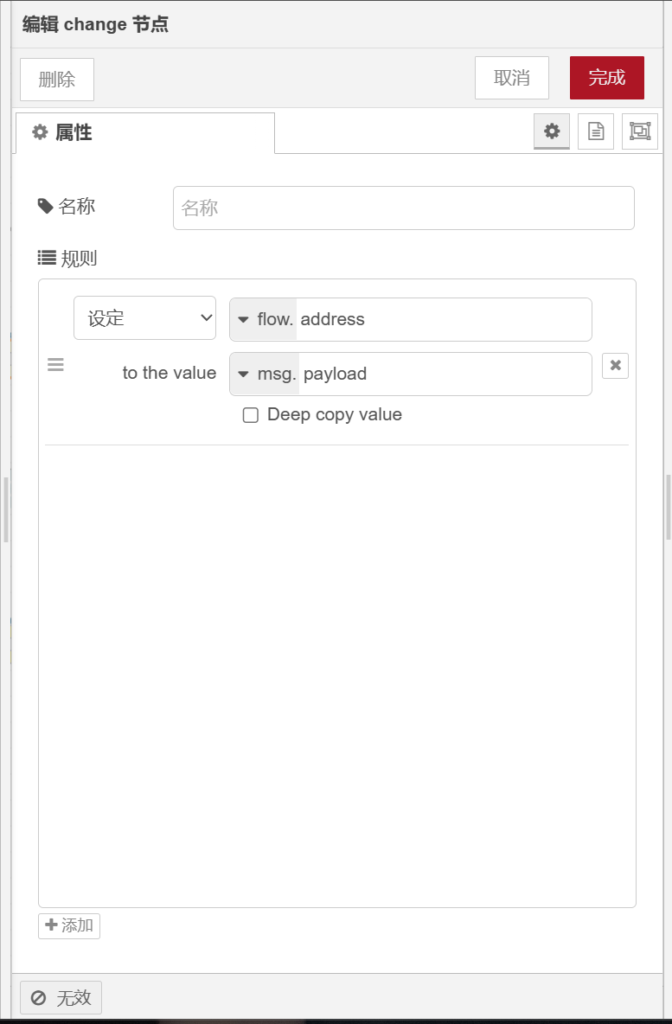This screenshot has width=672, height=1024.
Task: Toggle the 无效 node disable button
Action: coord(61,997)
